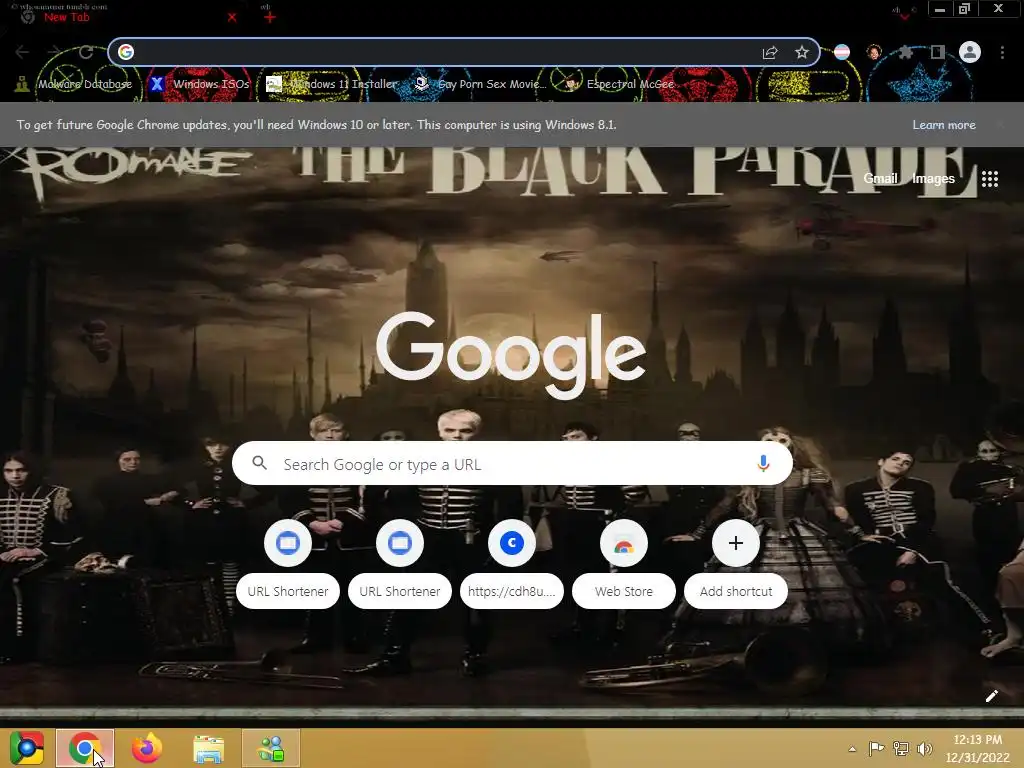This screenshot has width=1024, height=768.
Task: Open the Extensions puzzle menu
Action: [x=906, y=52]
